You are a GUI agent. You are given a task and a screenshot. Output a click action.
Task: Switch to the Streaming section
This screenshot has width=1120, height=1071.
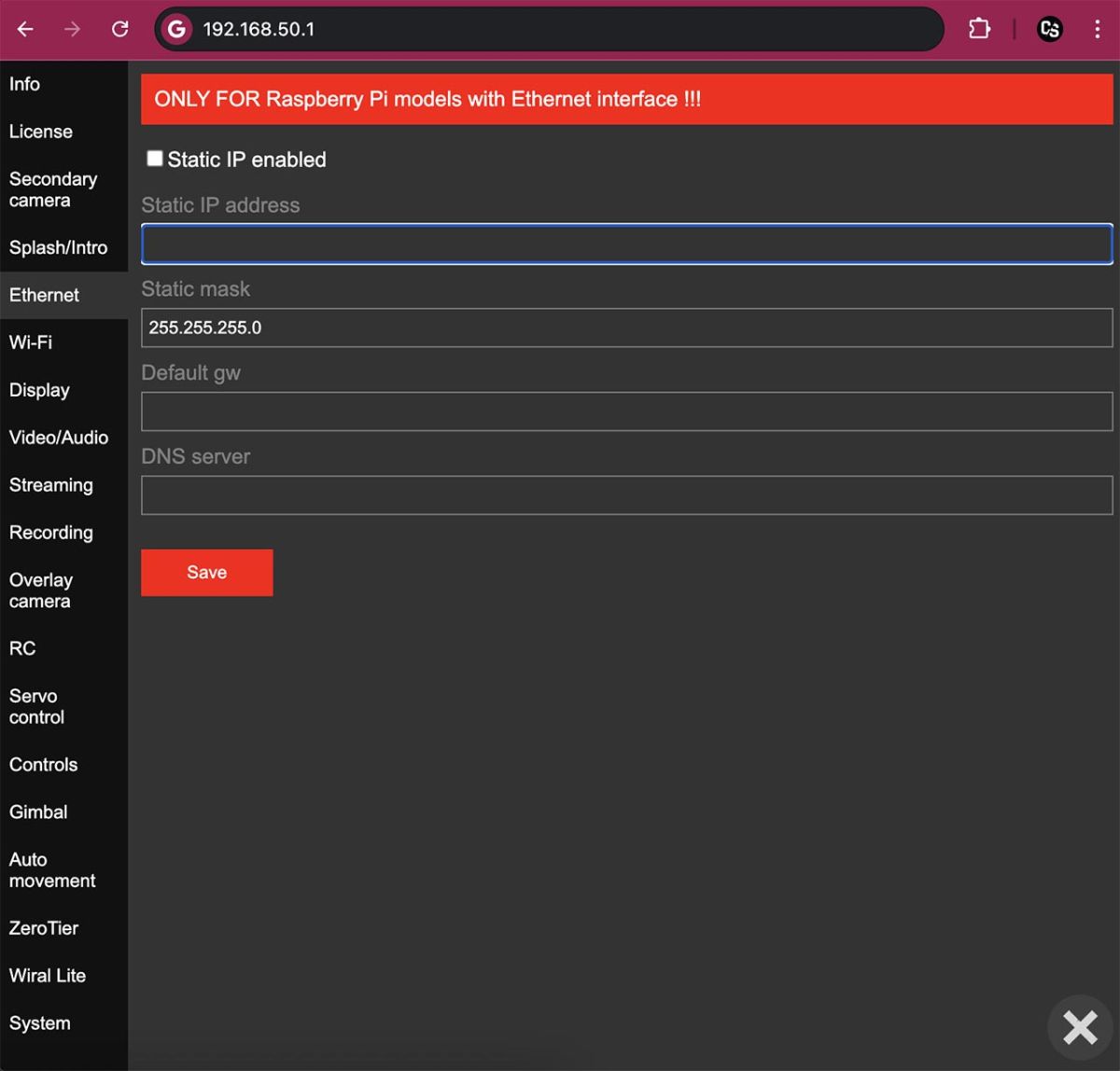pyautogui.click(x=50, y=485)
